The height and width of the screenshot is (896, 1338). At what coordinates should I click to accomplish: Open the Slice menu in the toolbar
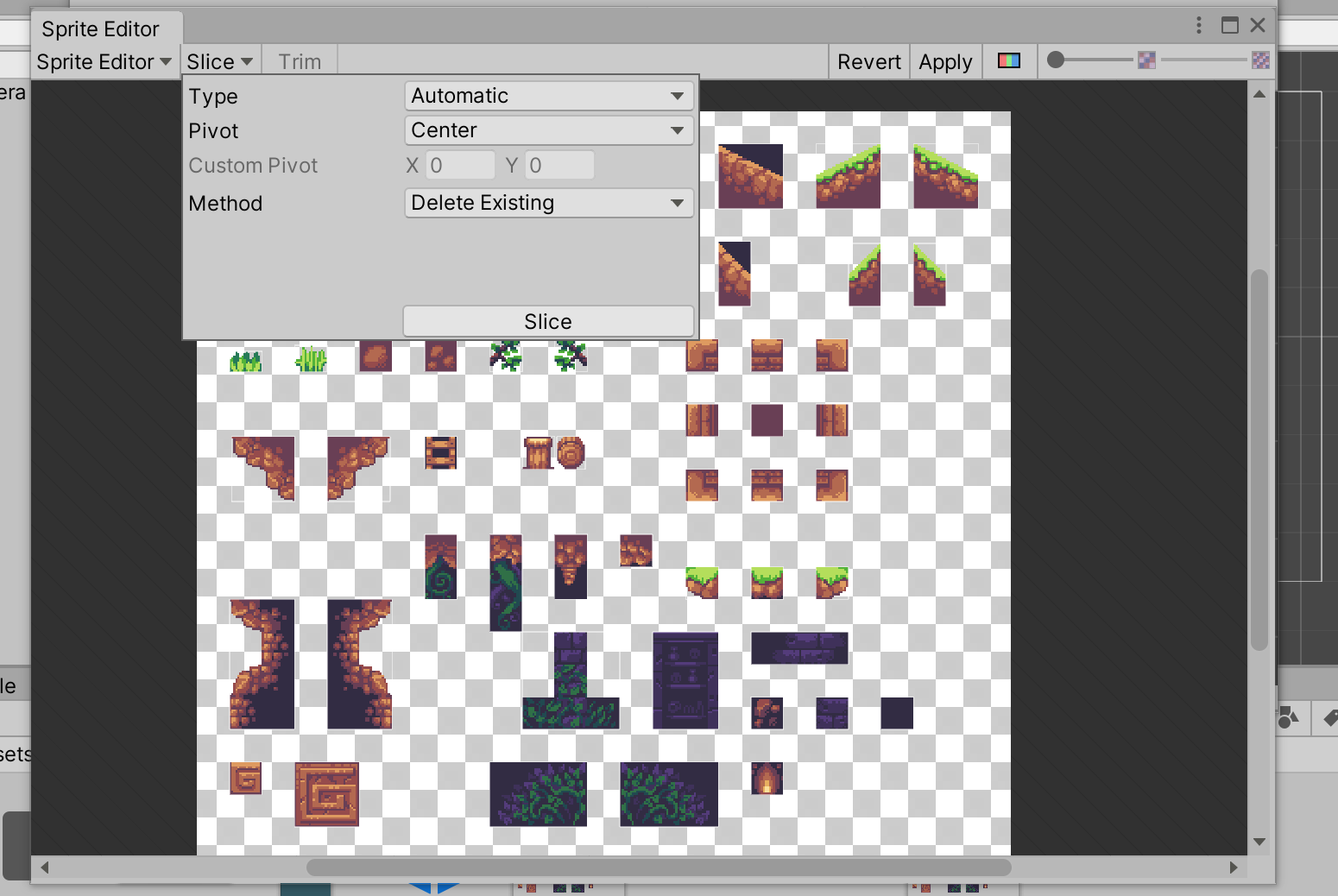pyautogui.click(x=219, y=60)
